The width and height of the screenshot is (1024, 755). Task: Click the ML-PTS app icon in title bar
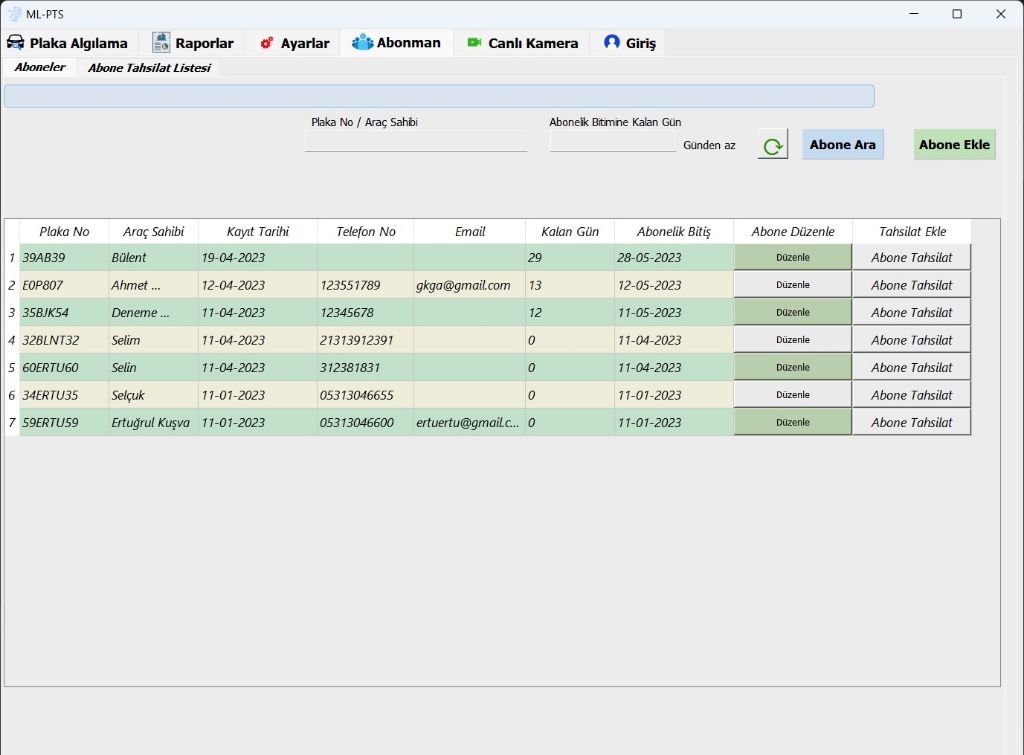(14, 14)
